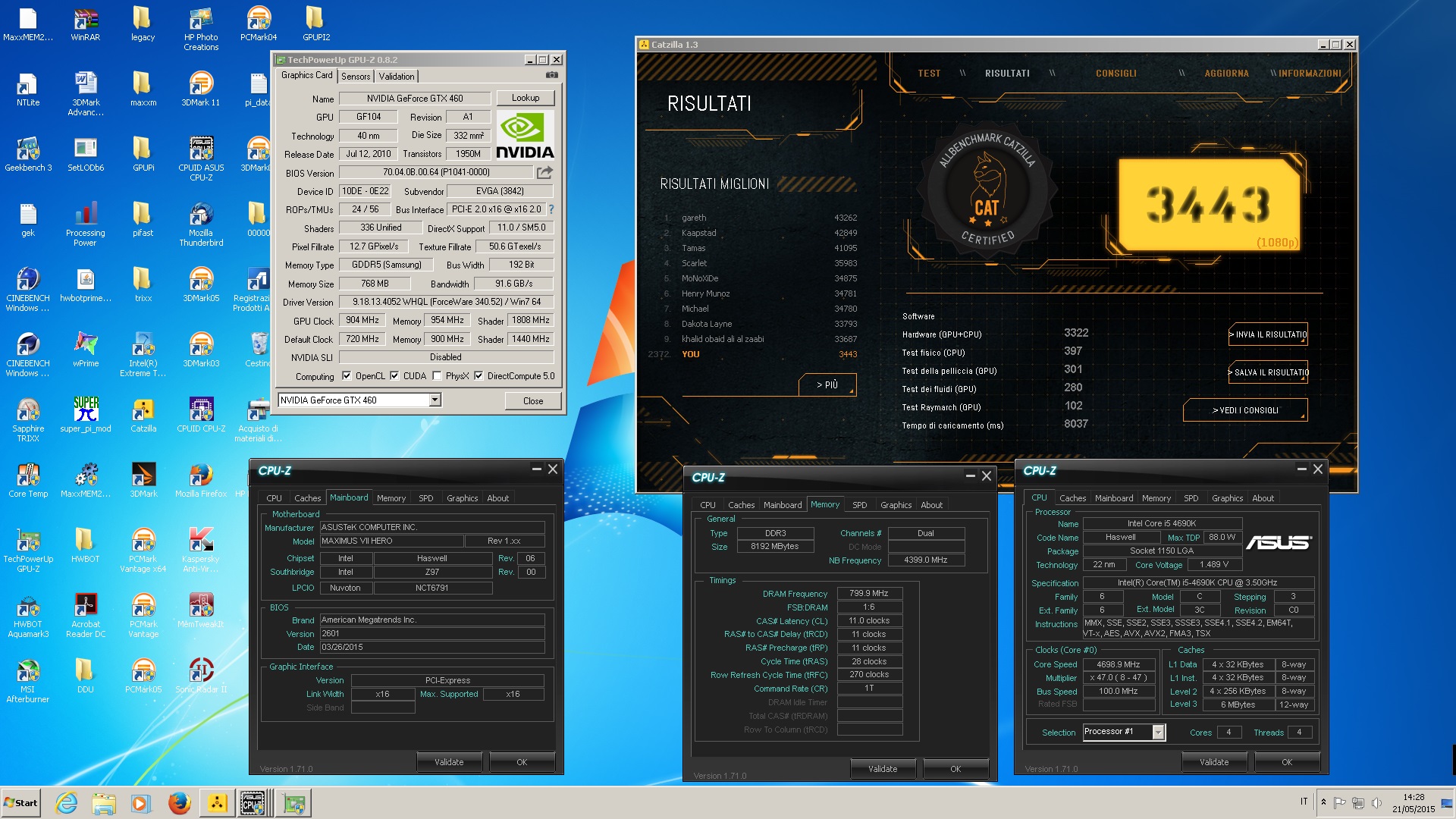Click GPU-Z BIOS share/export icon
1456x819 pixels.
point(544,172)
